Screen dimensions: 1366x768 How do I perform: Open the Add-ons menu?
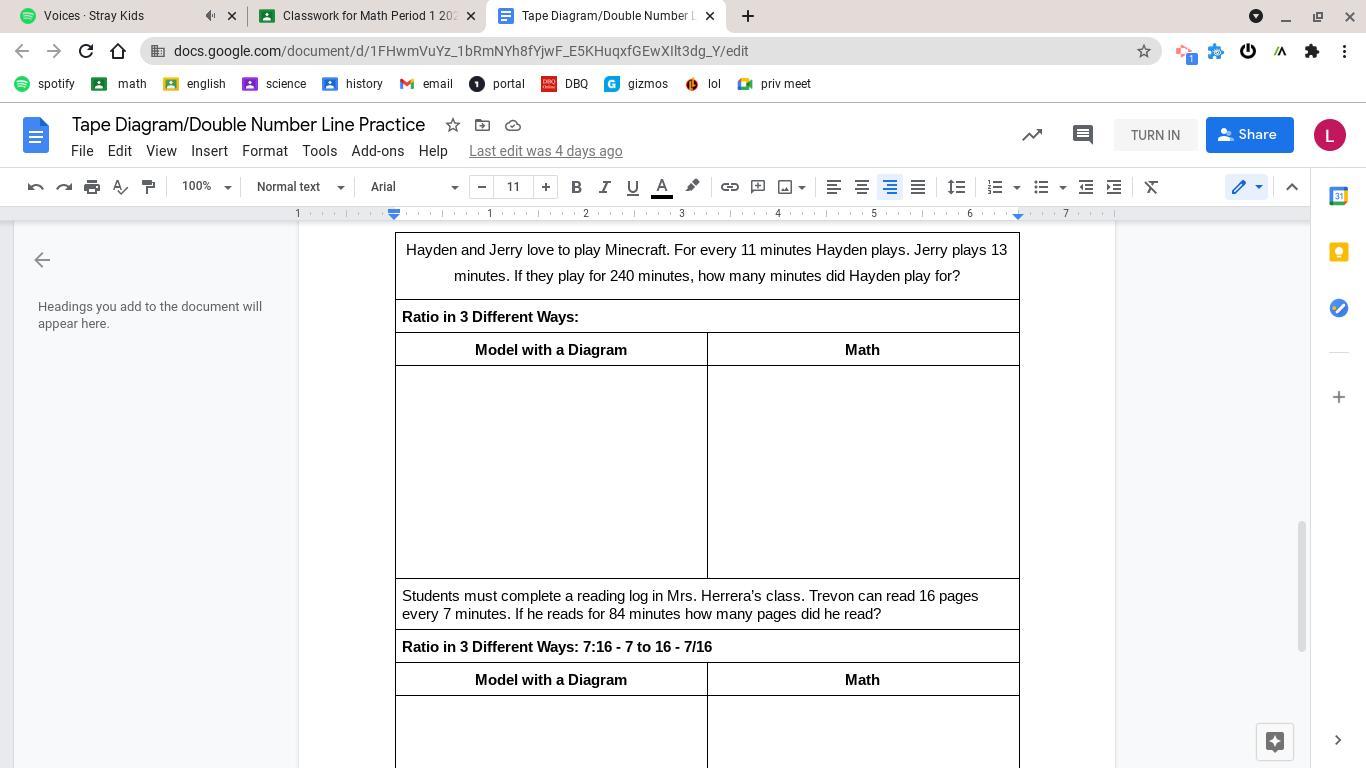pyautogui.click(x=378, y=151)
